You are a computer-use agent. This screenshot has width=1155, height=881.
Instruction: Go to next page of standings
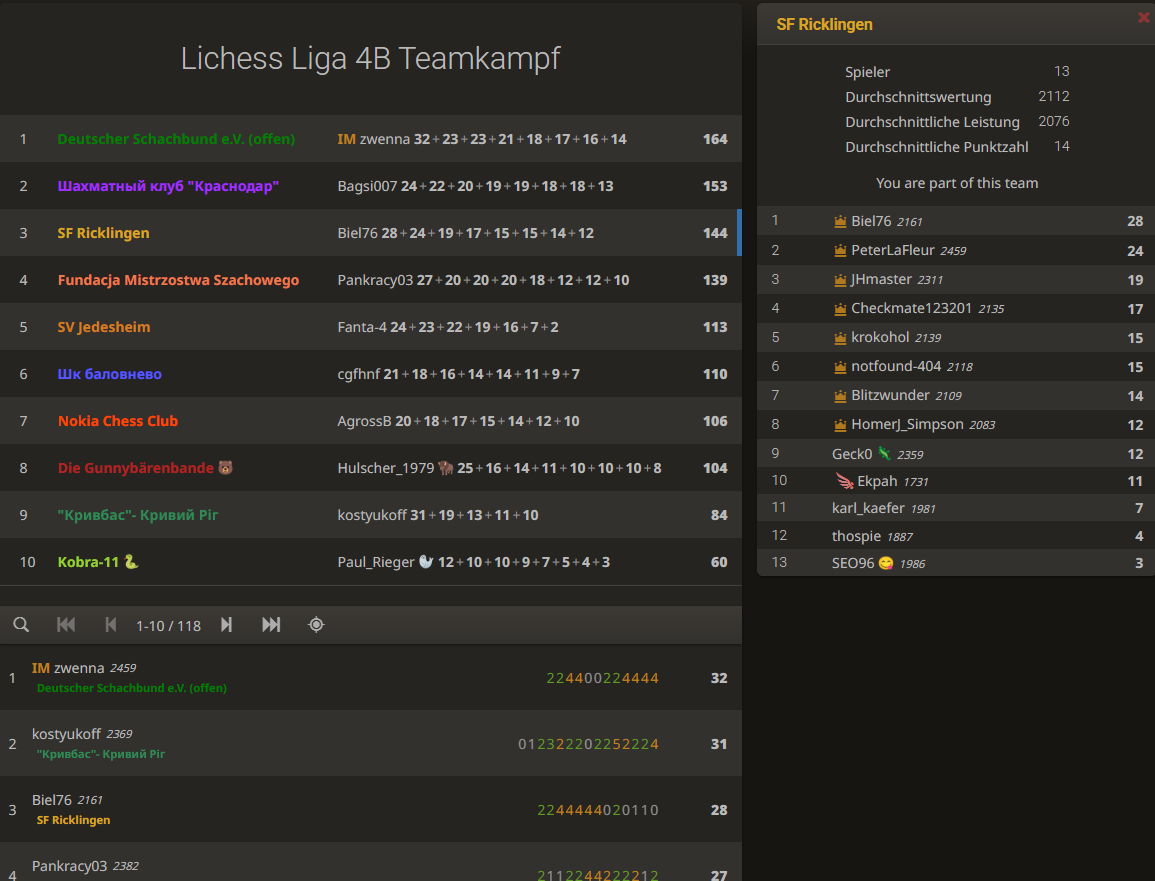(227, 625)
